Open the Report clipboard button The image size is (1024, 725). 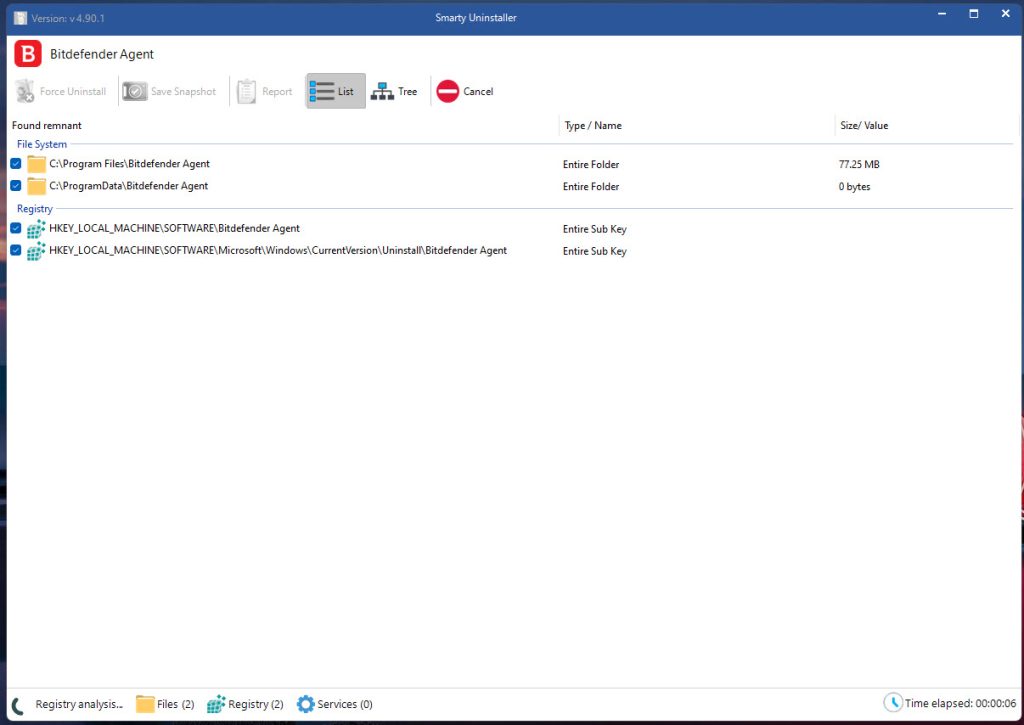[x=264, y=91]
